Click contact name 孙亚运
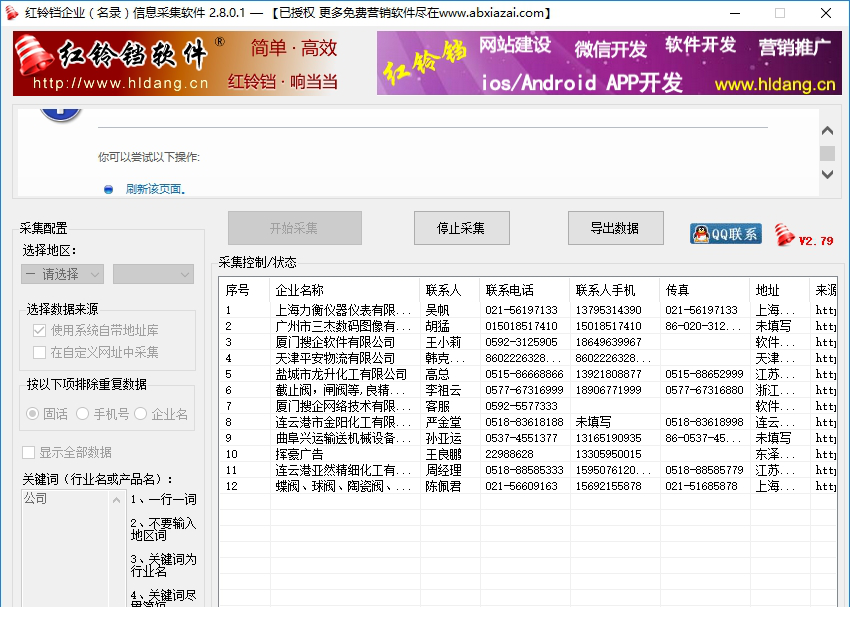 click(443, 438)
